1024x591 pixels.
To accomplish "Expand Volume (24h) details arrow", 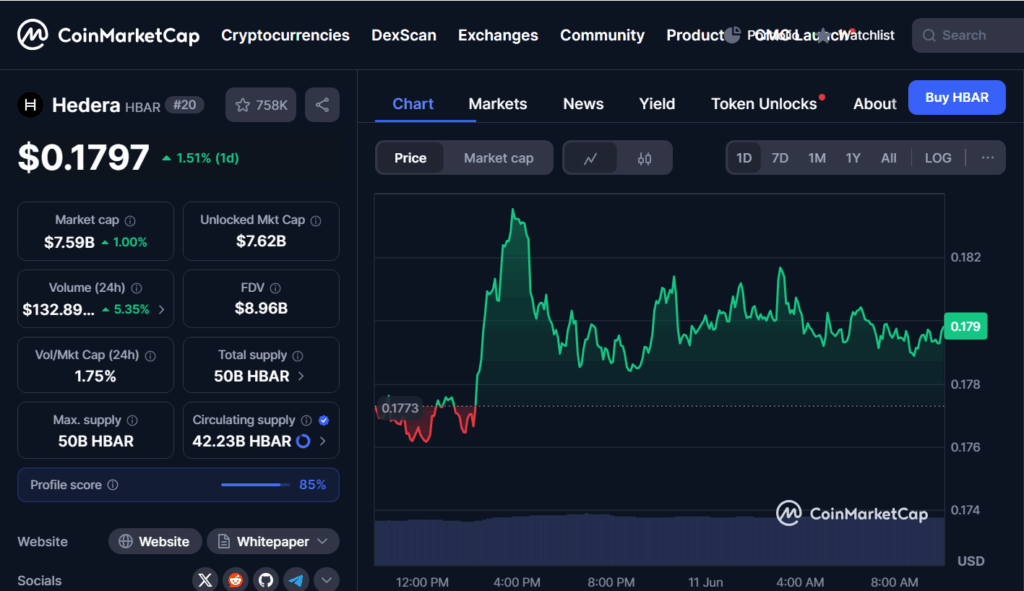I will click(x=161, y=310).
